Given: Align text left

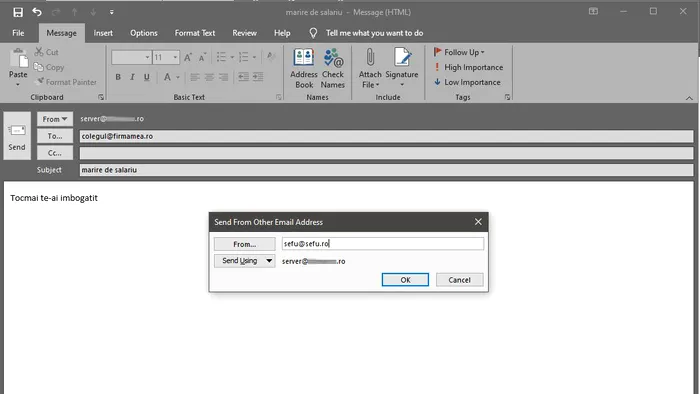Looking at the screenshot, I should click(195, 77).
